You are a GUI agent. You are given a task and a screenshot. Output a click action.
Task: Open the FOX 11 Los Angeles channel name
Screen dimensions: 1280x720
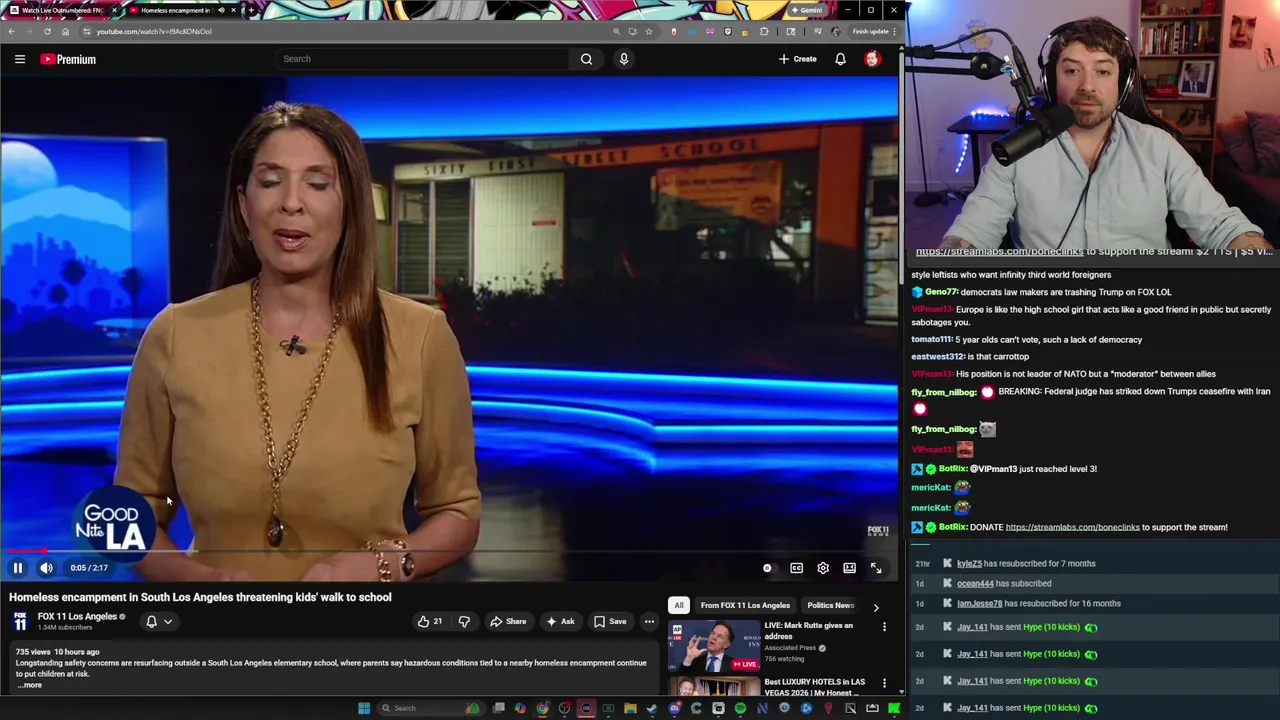77,617
